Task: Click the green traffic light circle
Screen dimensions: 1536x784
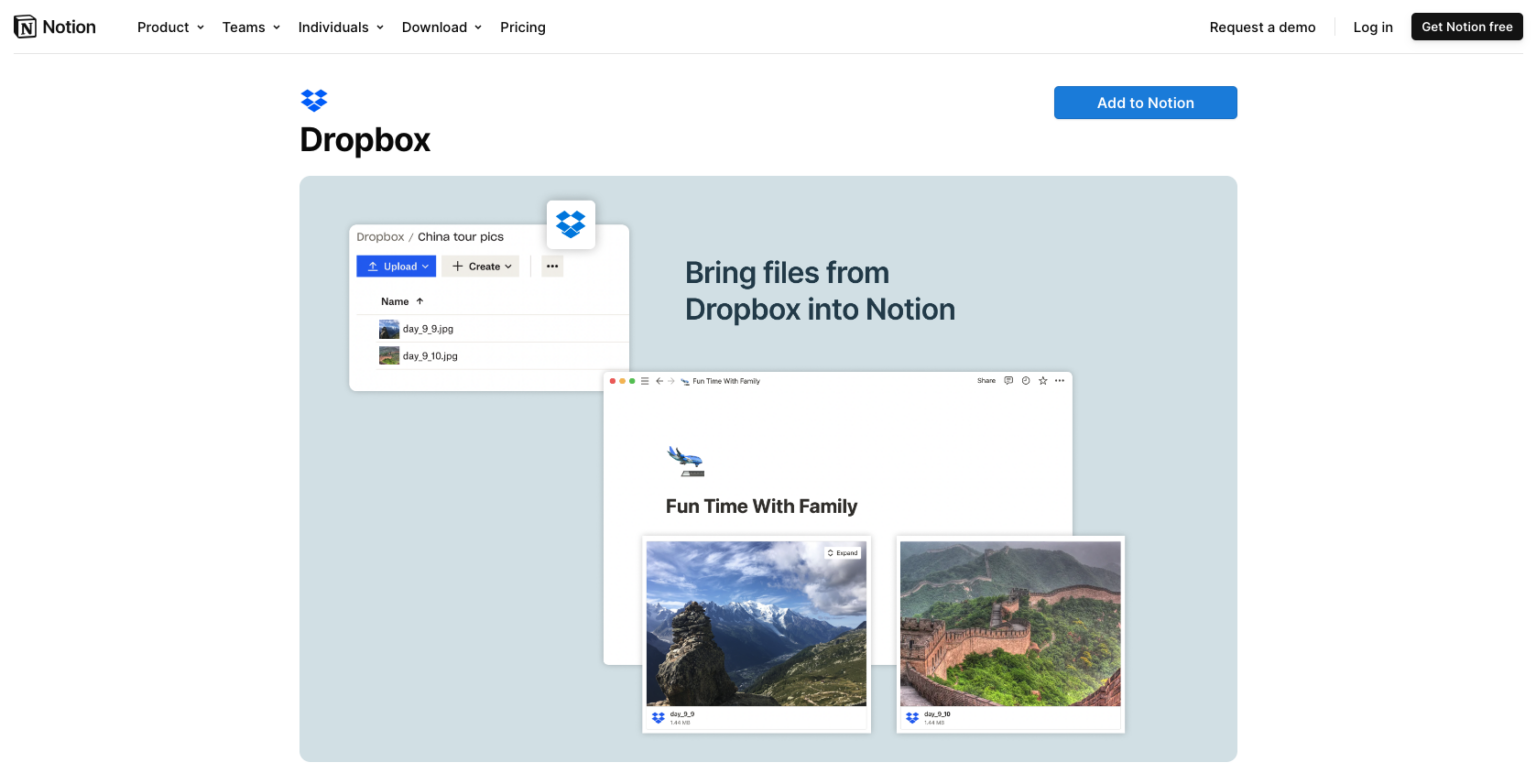Action: click(633, 381)
